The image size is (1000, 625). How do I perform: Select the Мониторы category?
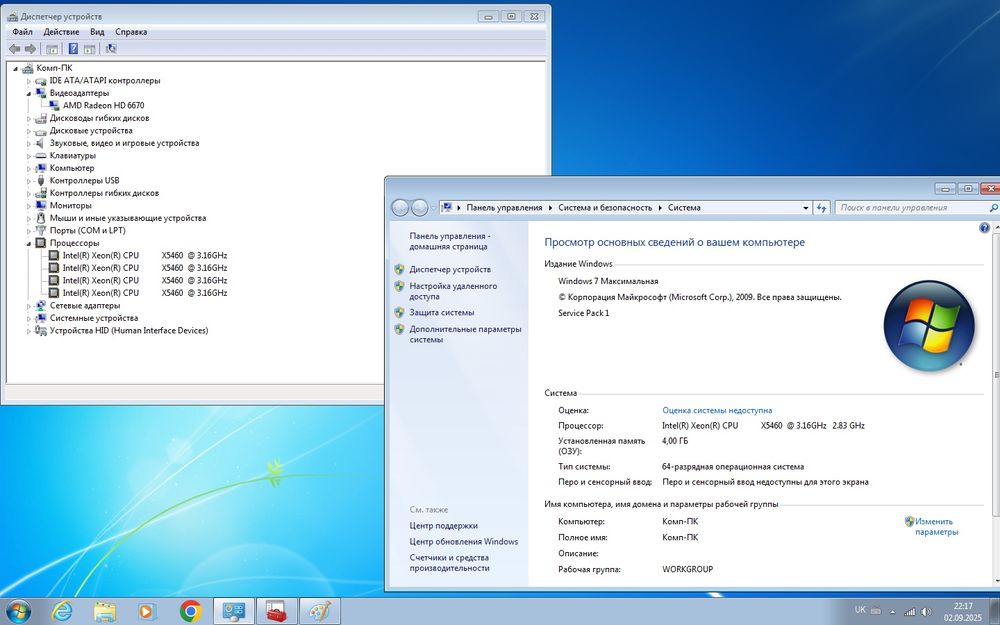click(70, 205)
